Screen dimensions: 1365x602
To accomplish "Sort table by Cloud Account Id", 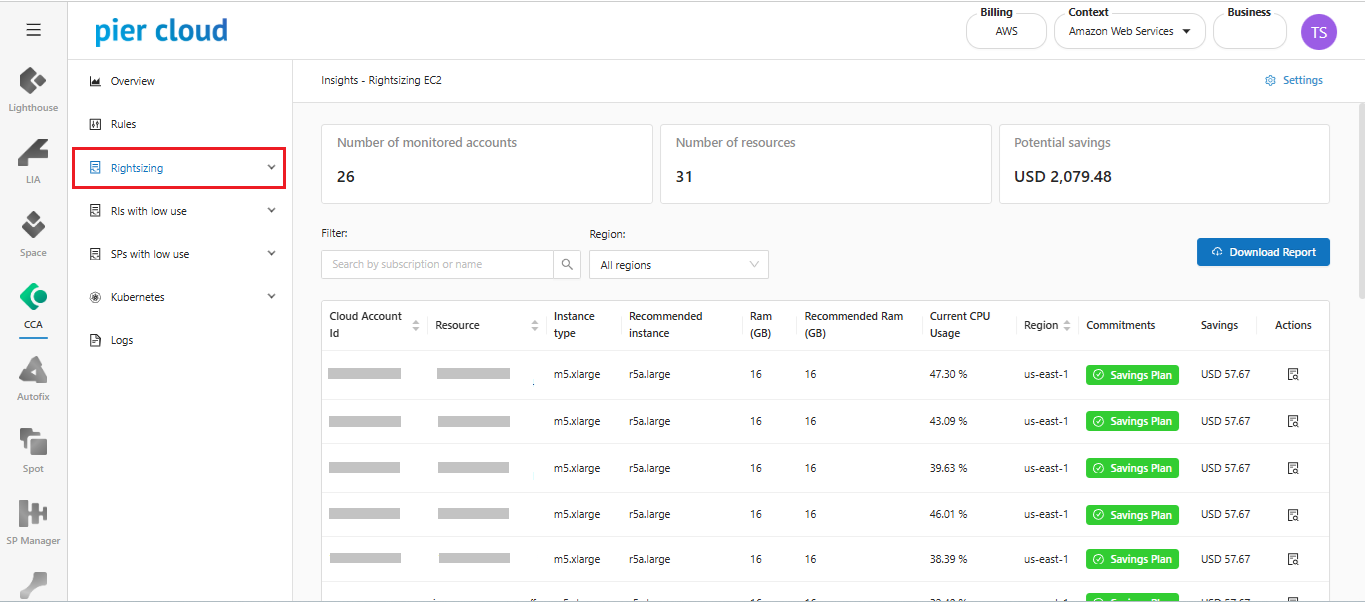I will [415, 325].
